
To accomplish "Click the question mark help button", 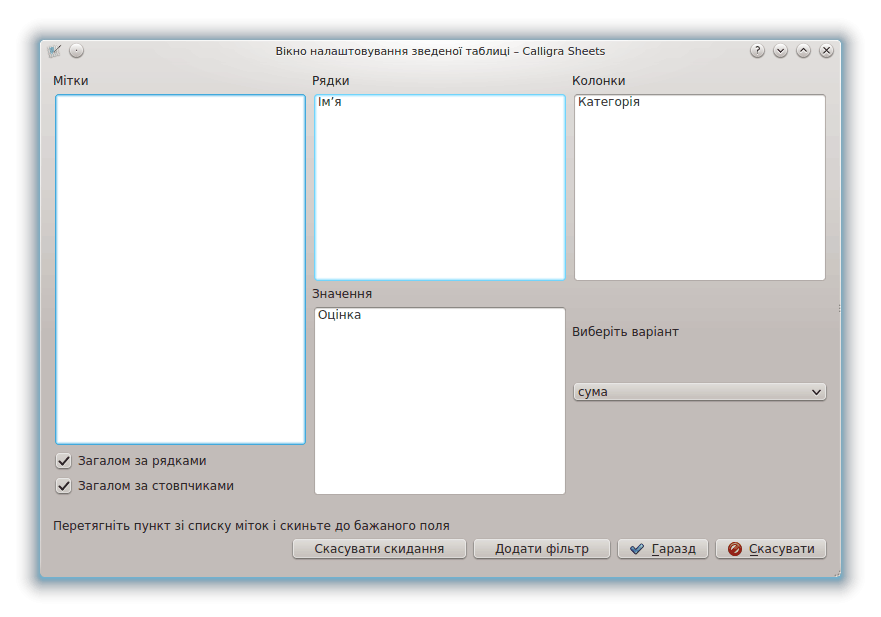I will [757, 51].
